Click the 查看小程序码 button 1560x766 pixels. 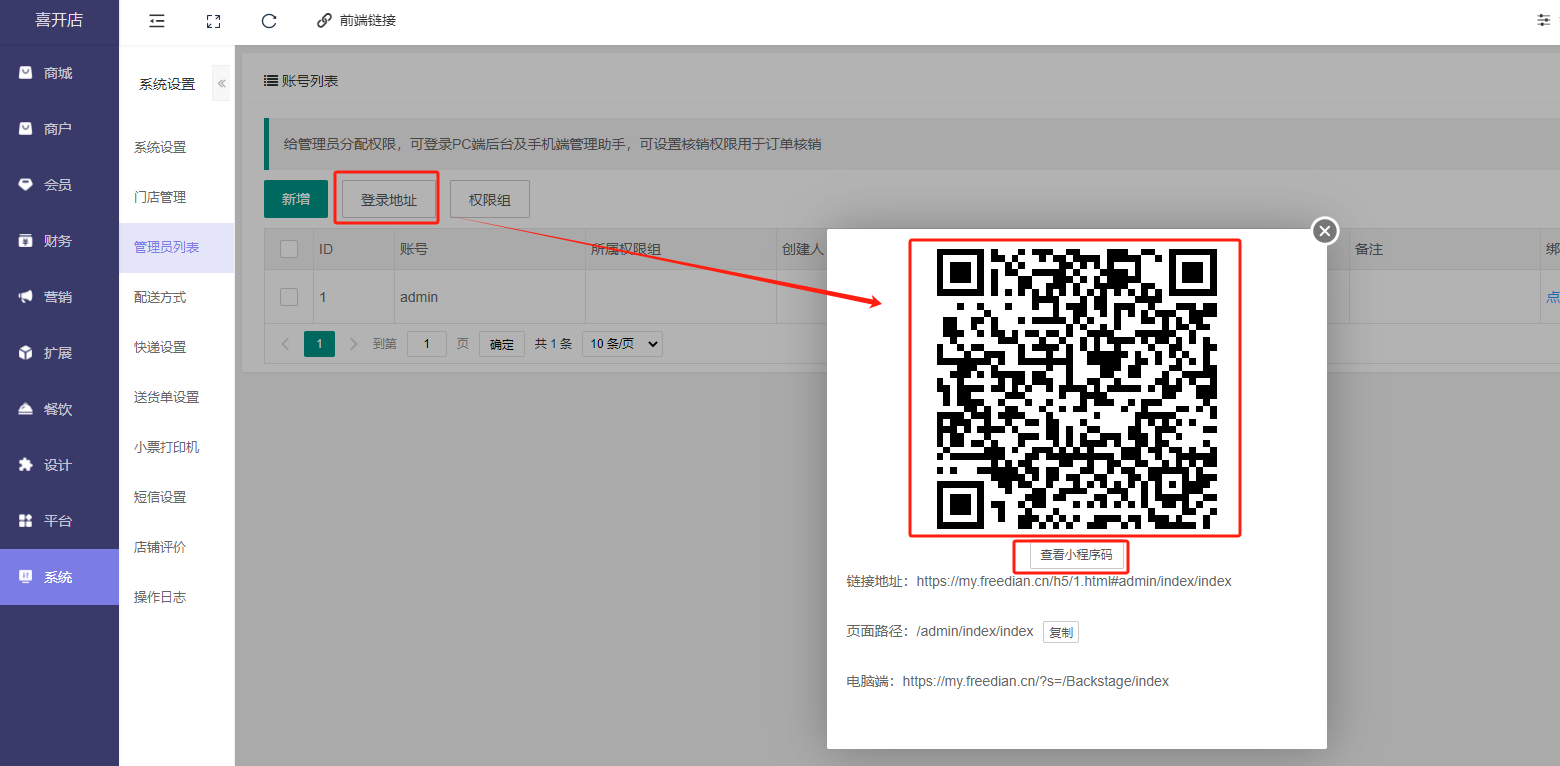[x=1076, y=555]
